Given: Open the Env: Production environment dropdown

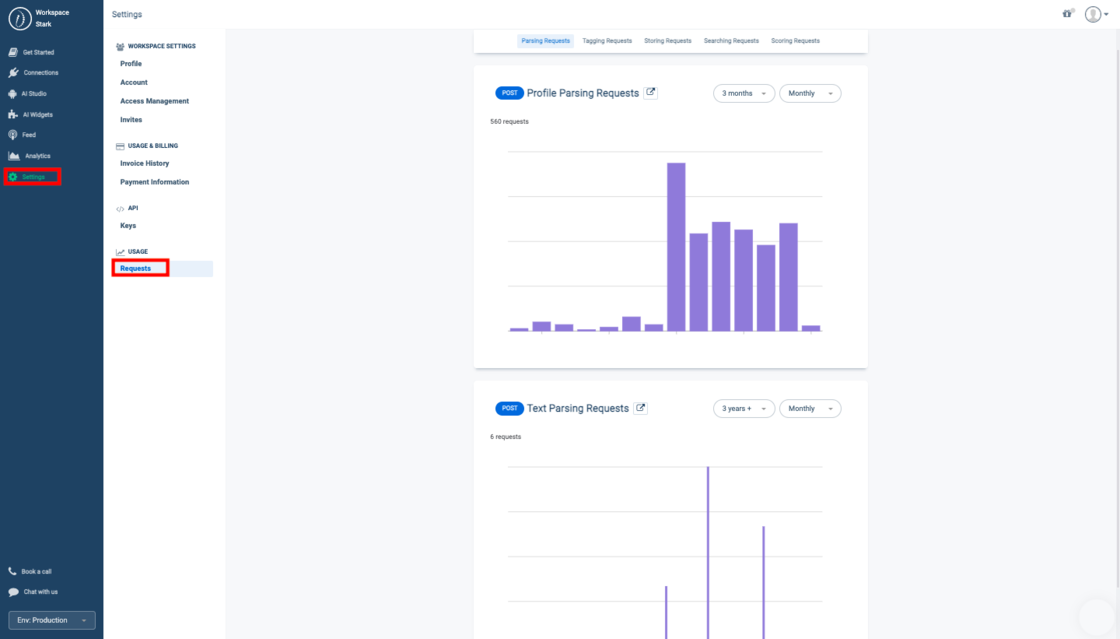Looking at the screenshot, I should pyautogui.click(x=51, y=620).
